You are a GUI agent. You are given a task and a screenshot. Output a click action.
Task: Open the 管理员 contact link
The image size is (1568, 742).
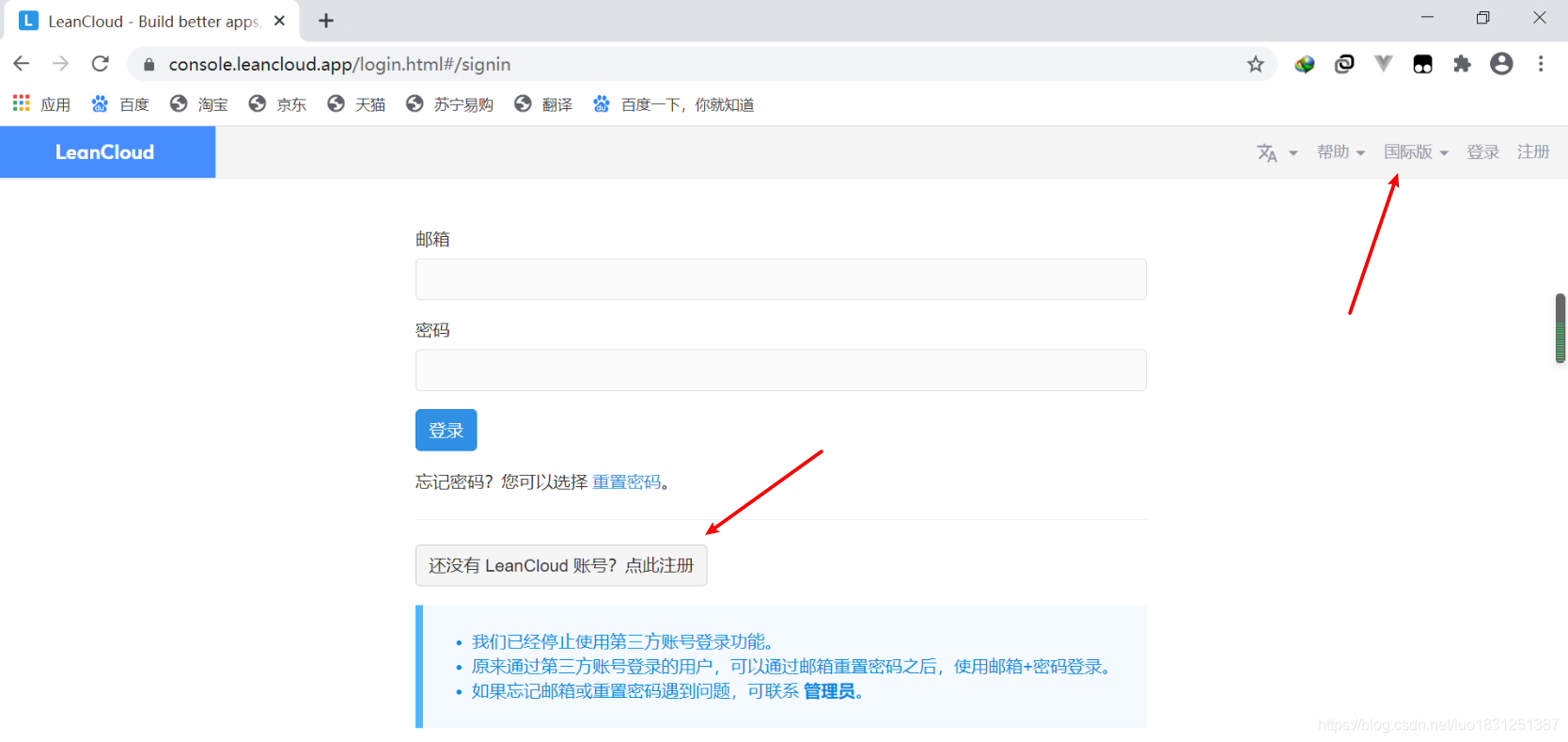[828, 691]
